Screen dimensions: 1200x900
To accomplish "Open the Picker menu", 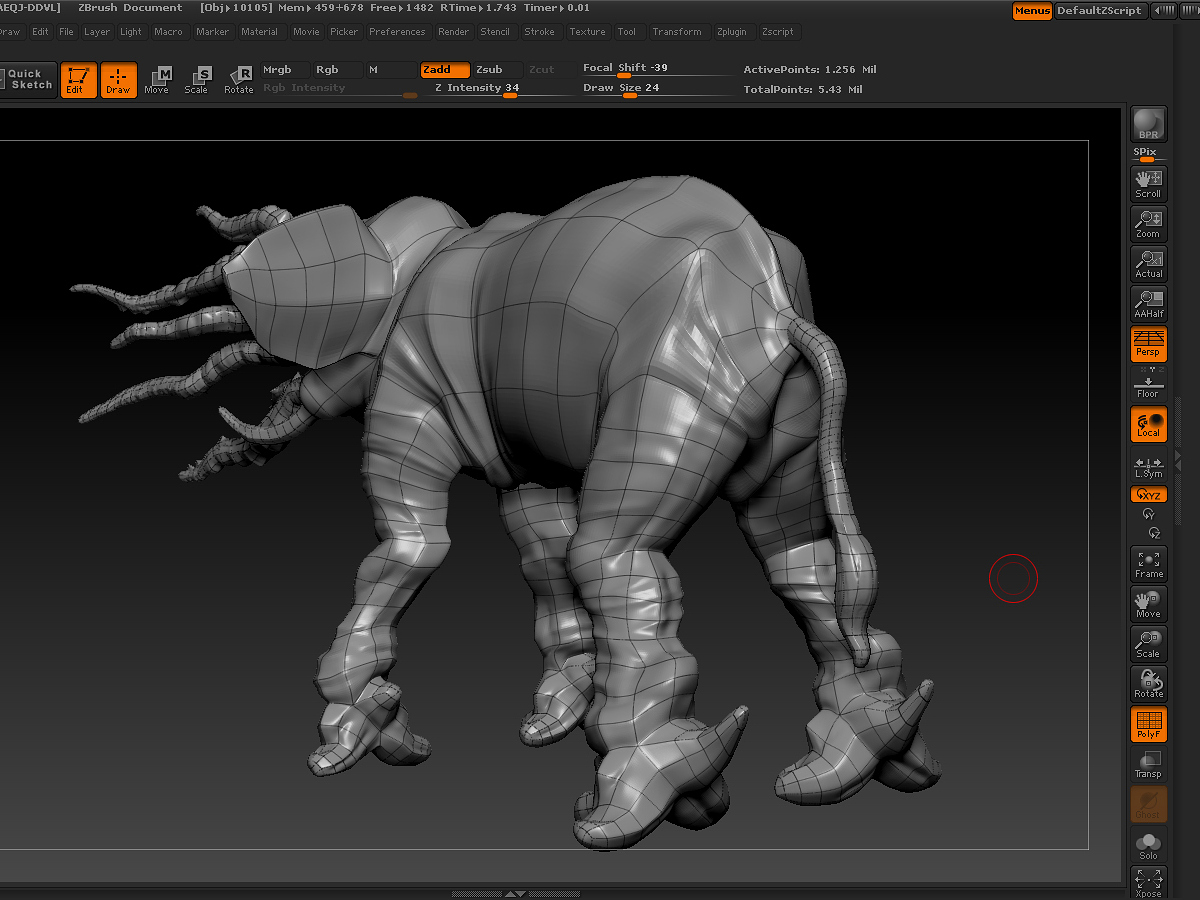I will pyautogui.click(x=344, y=32).
